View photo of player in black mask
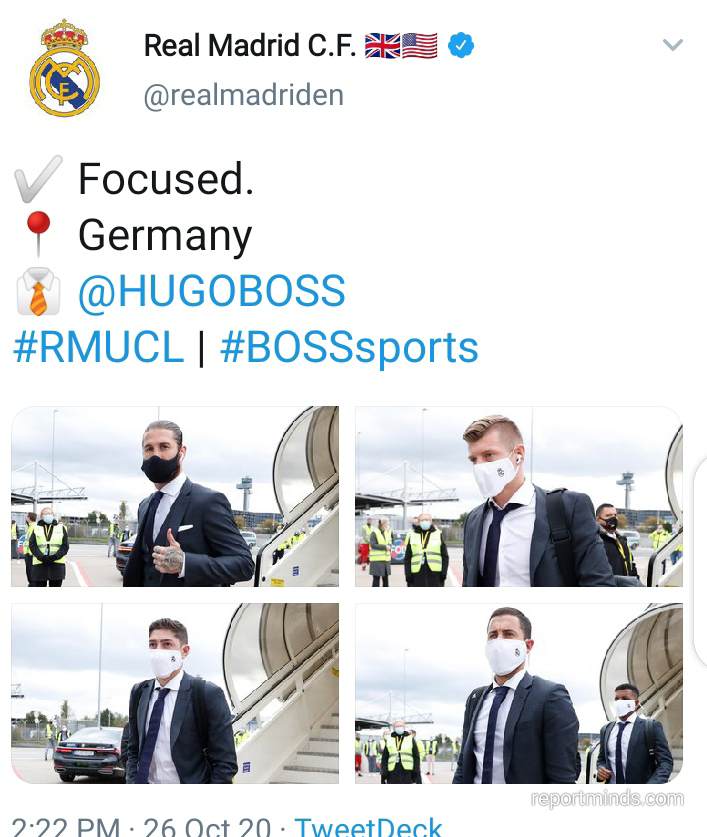 pyautogui.click(x=175, y=496)
